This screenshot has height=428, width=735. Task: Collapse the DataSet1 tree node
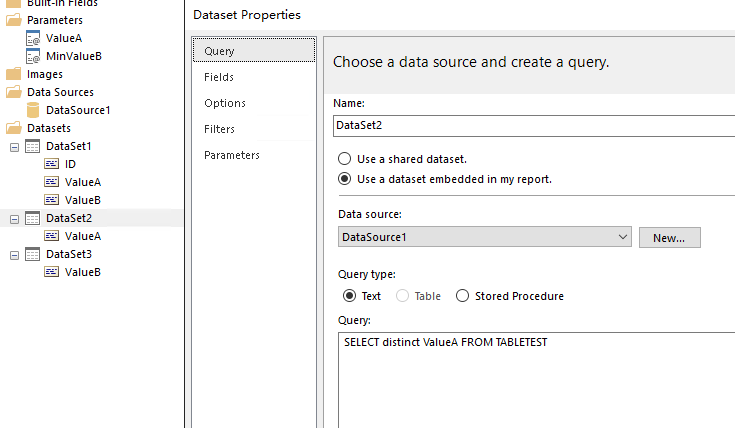coord(14,146)
